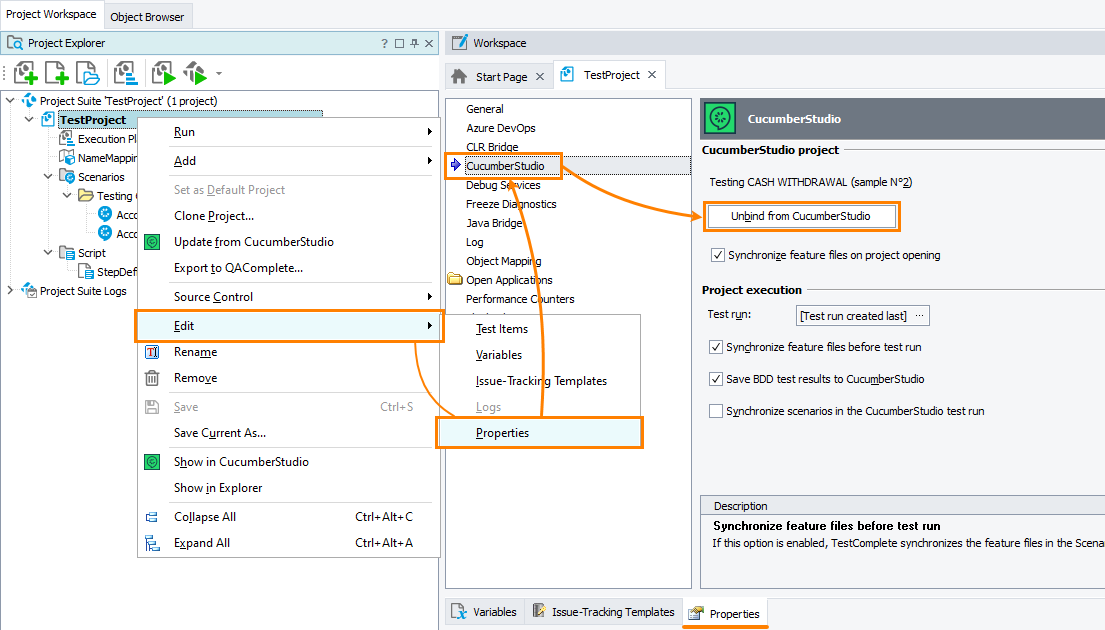Click the project items list toolbar icon
The height and width of the screenshot is (630, 1105).
(125, 73)
